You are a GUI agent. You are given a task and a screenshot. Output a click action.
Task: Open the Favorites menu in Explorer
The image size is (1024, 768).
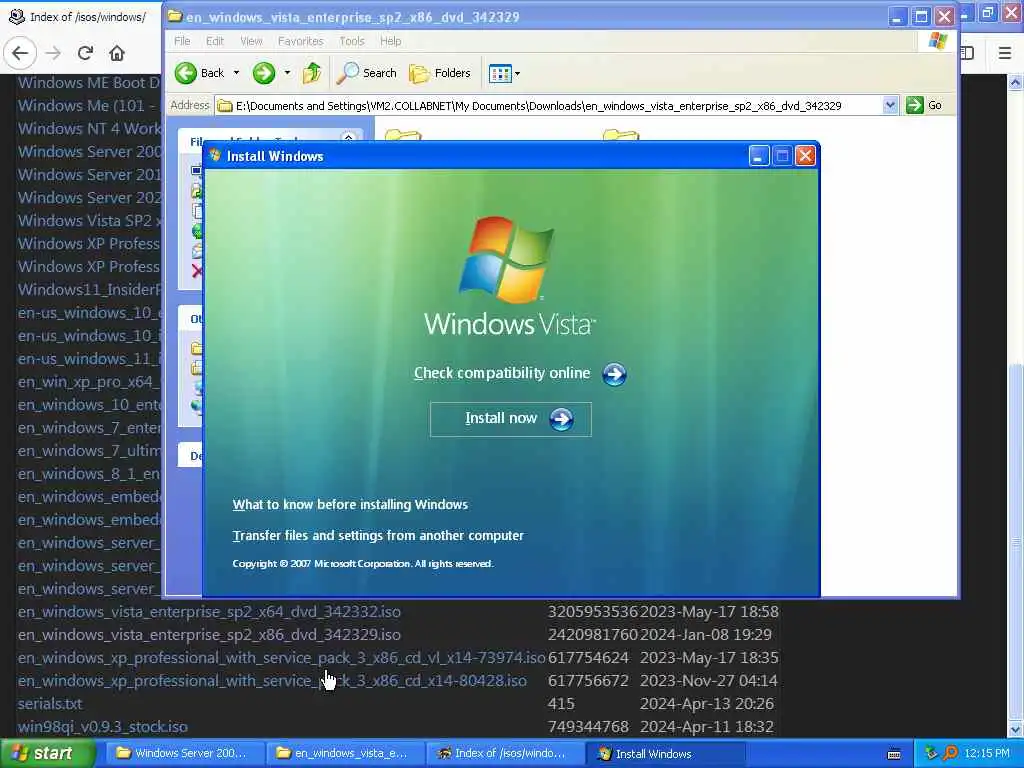[300, 41]
